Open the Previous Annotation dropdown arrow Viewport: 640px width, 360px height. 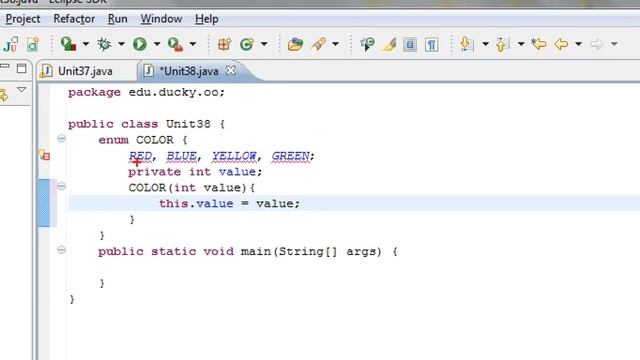point(521,44)
